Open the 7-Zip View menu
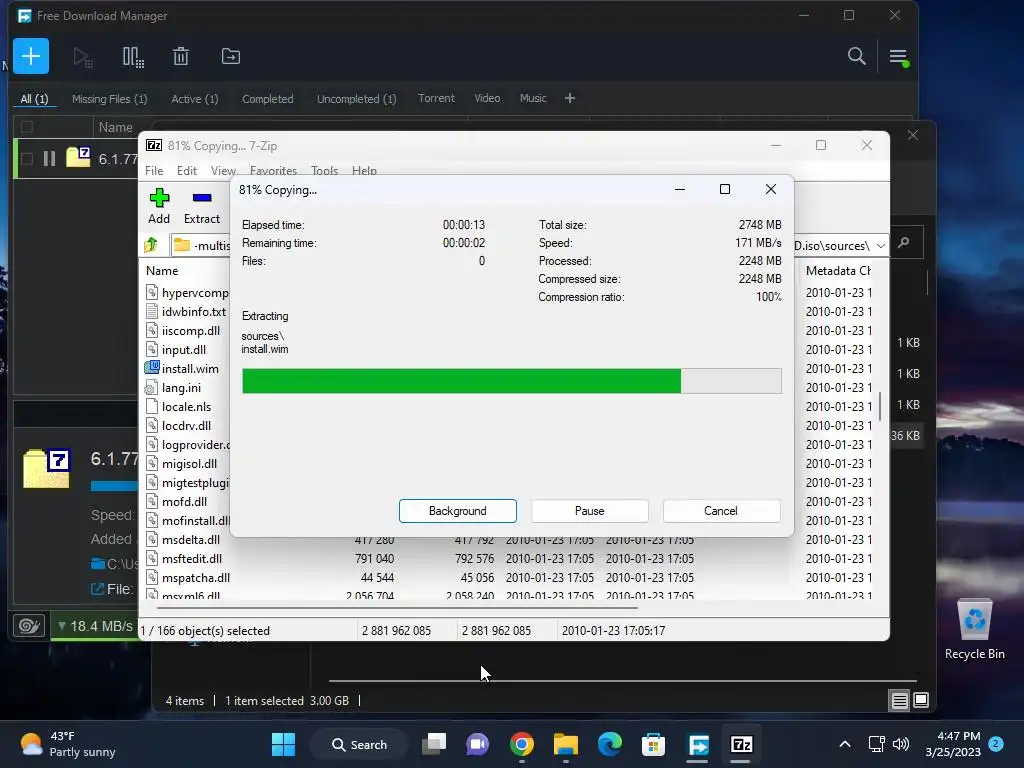1024x768 pixels. (x=223, y=170)
